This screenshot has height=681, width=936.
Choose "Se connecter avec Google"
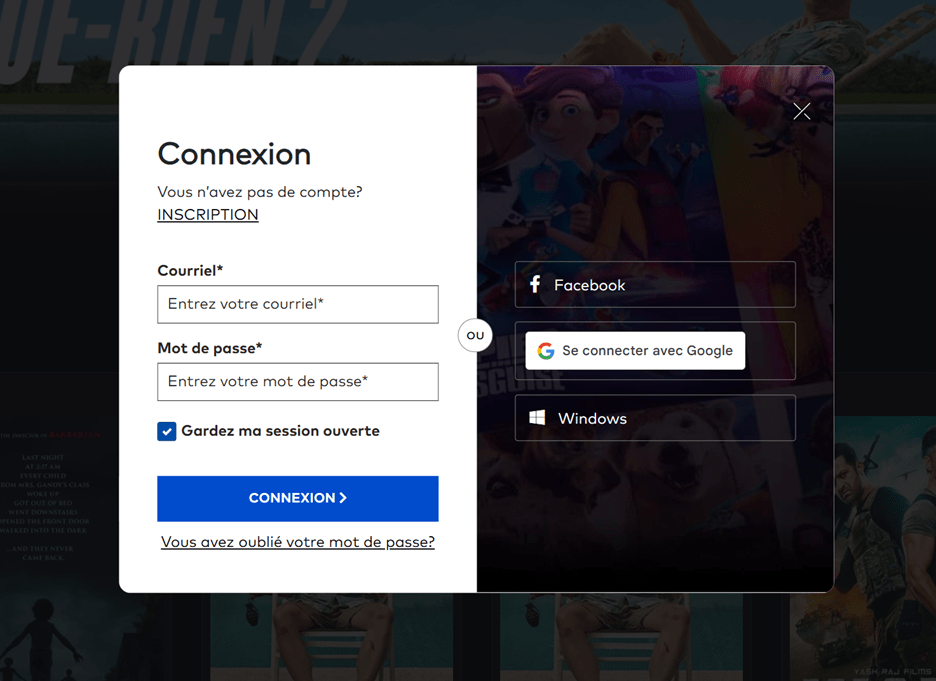[x=636, y=351]
